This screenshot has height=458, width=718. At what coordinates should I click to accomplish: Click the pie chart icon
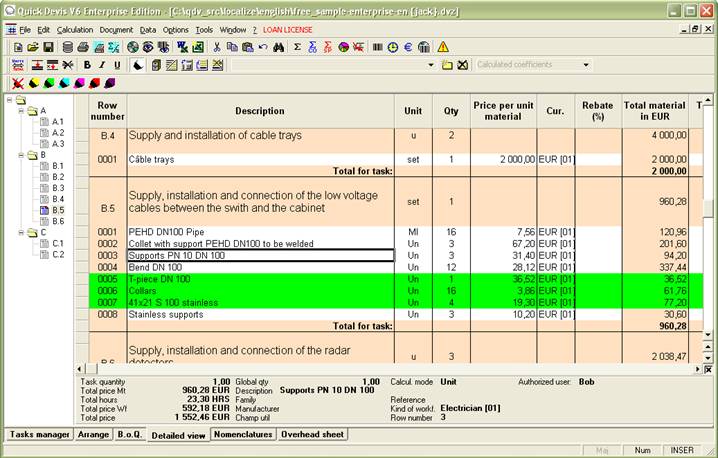pyautogui.click(x=343, y=47)
